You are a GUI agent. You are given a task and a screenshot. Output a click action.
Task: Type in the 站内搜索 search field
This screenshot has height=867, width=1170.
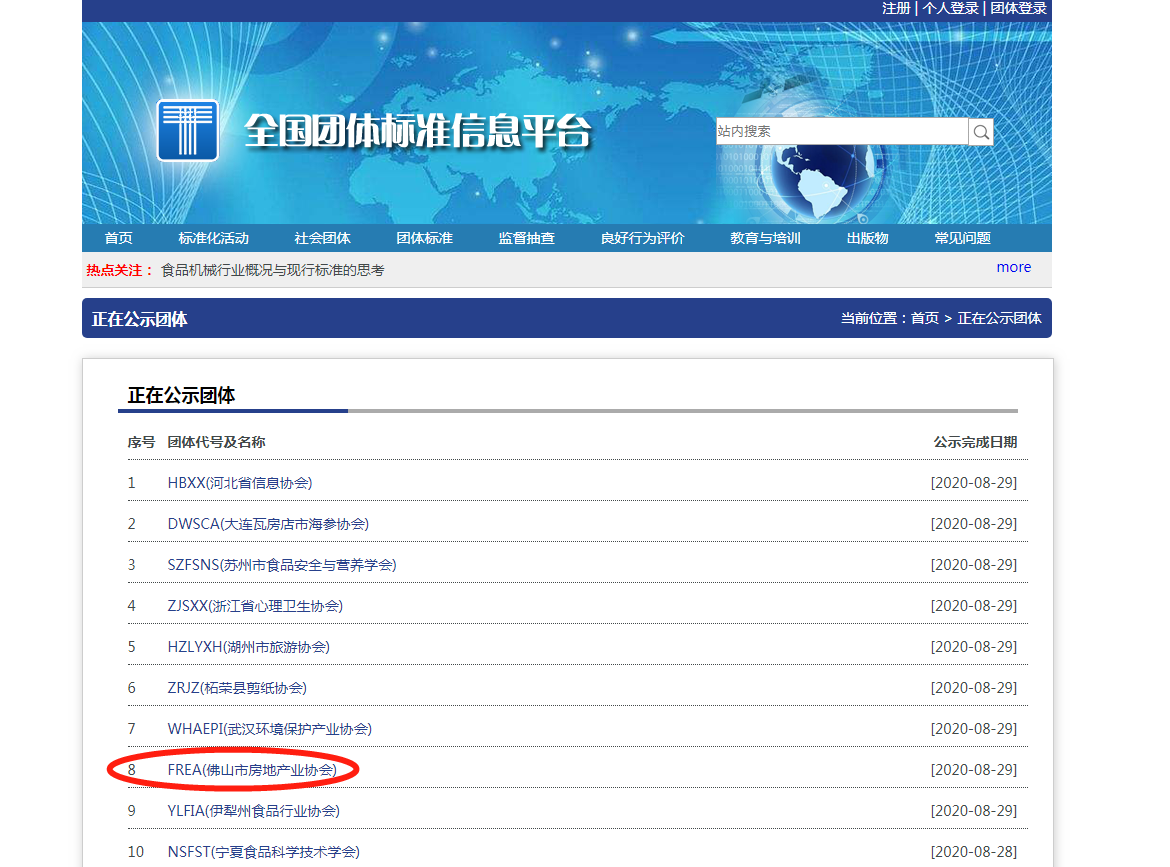[x=841, y=132]
